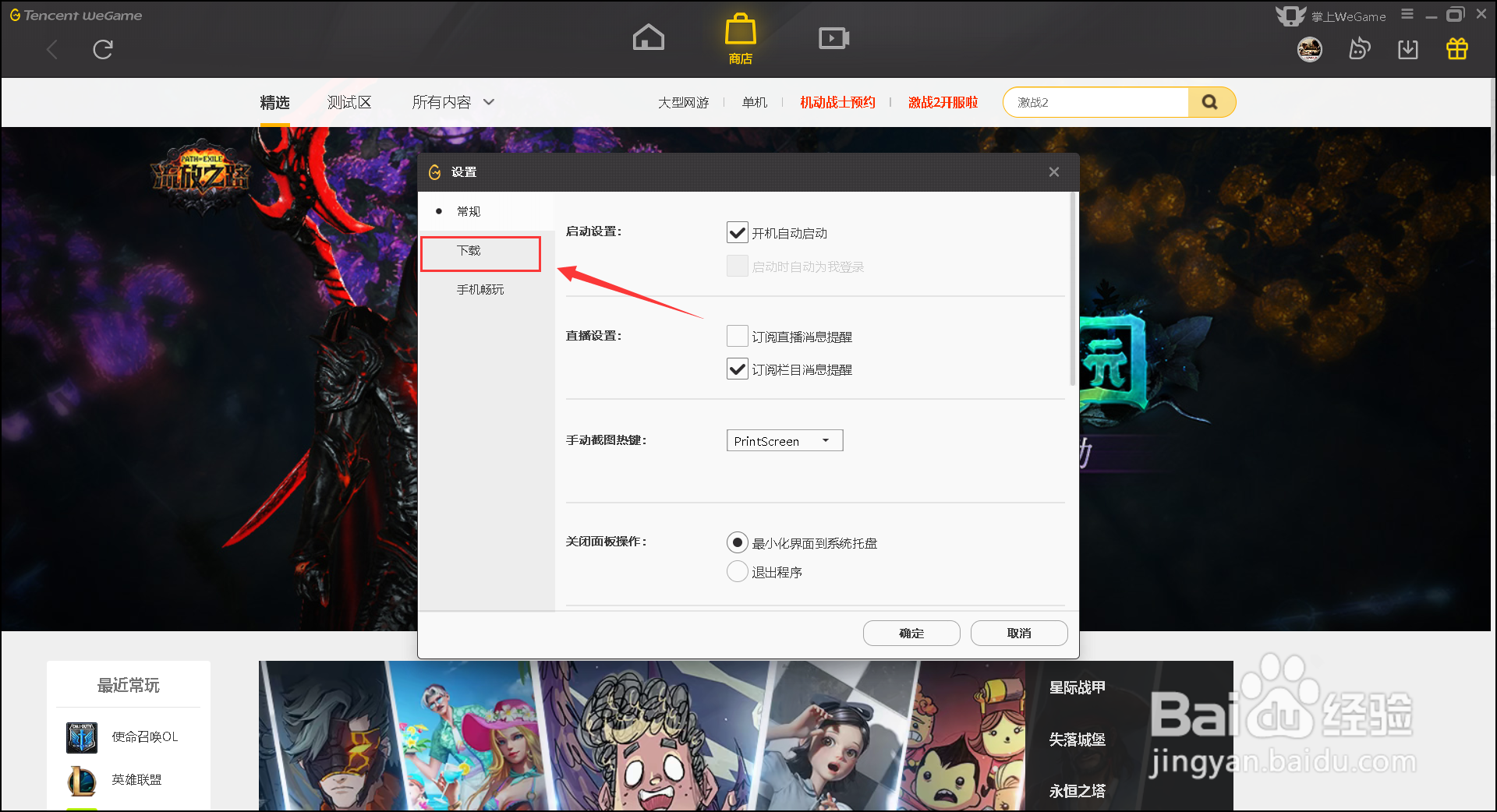Image resolution: width=1497 pixels, height=812 pixels.
Task: Open the download manager icon
Action: (1408, 49)
